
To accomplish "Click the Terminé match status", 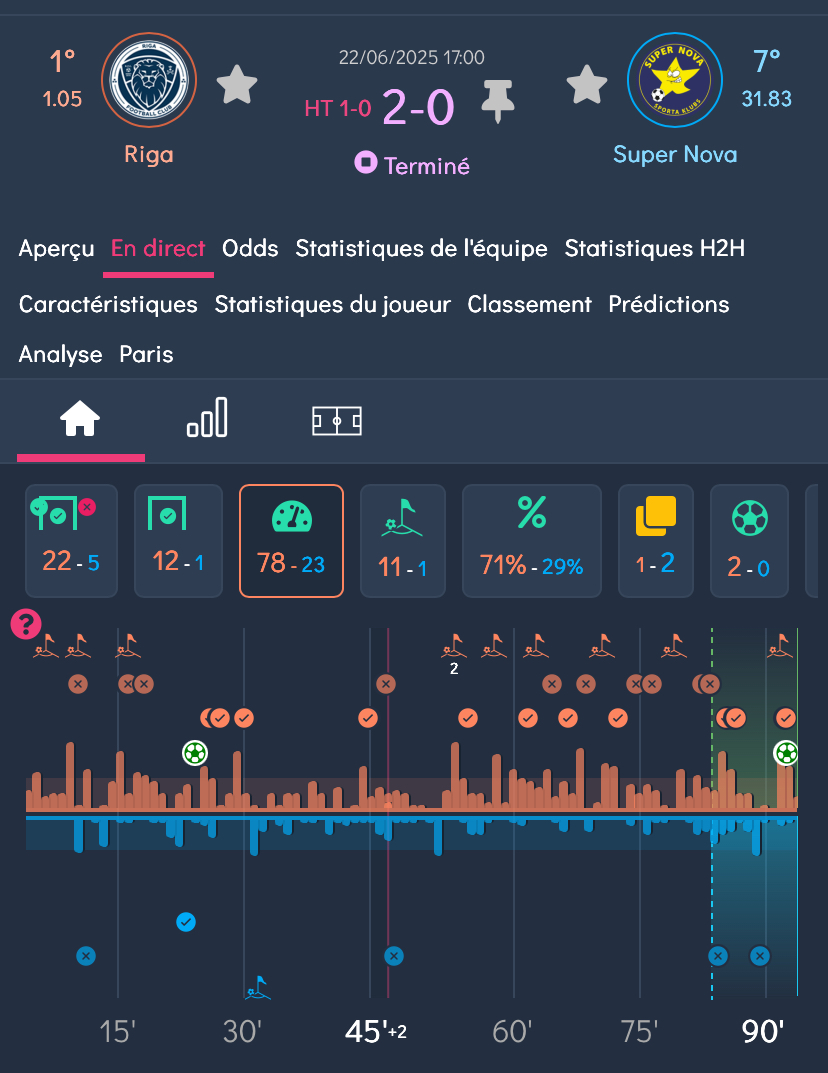I will pos(413,165).
